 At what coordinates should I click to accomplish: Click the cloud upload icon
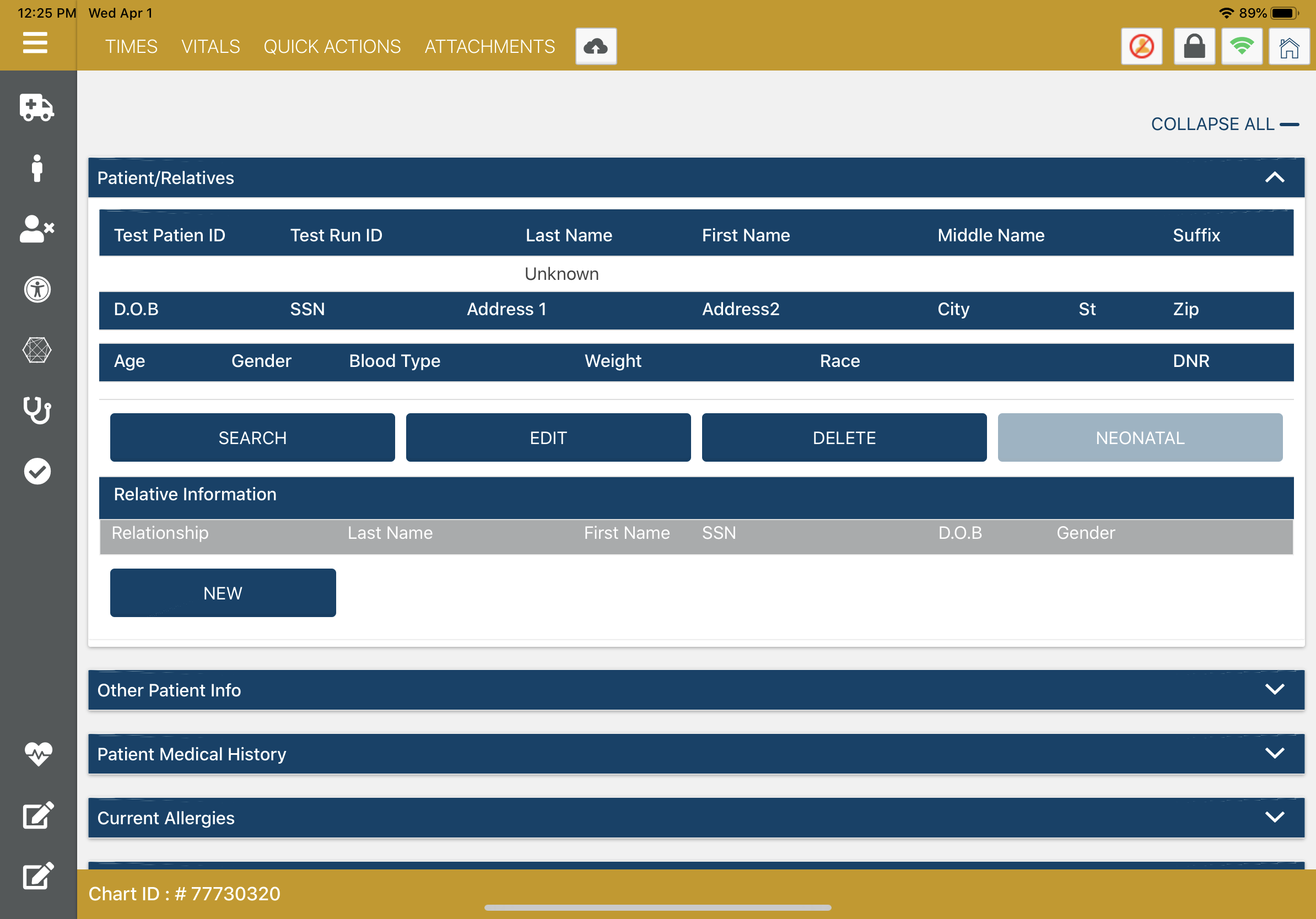pos(596,46)
